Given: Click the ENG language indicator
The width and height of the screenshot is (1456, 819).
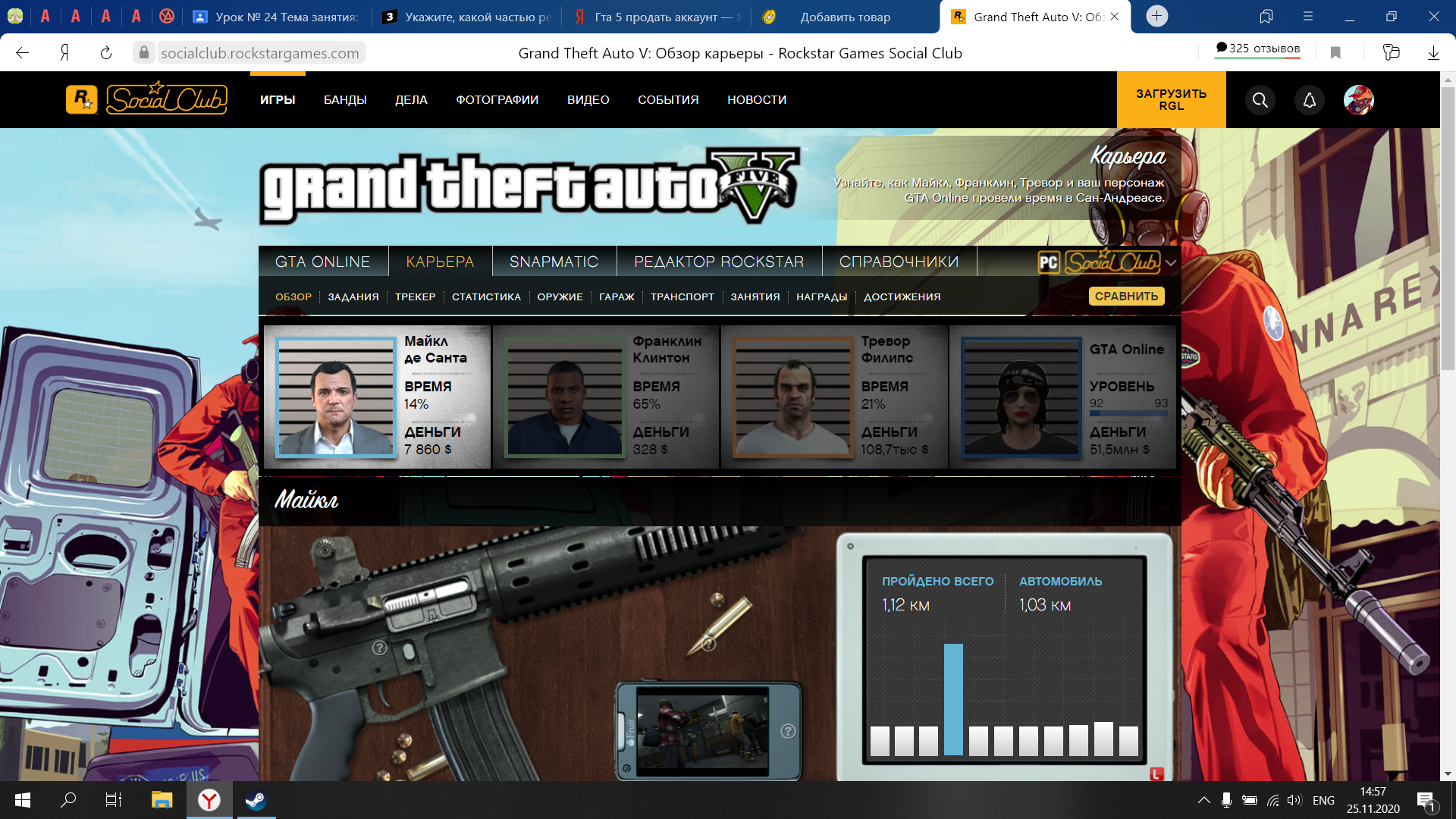Looking at the screenshot, I should click(1323, 801).
